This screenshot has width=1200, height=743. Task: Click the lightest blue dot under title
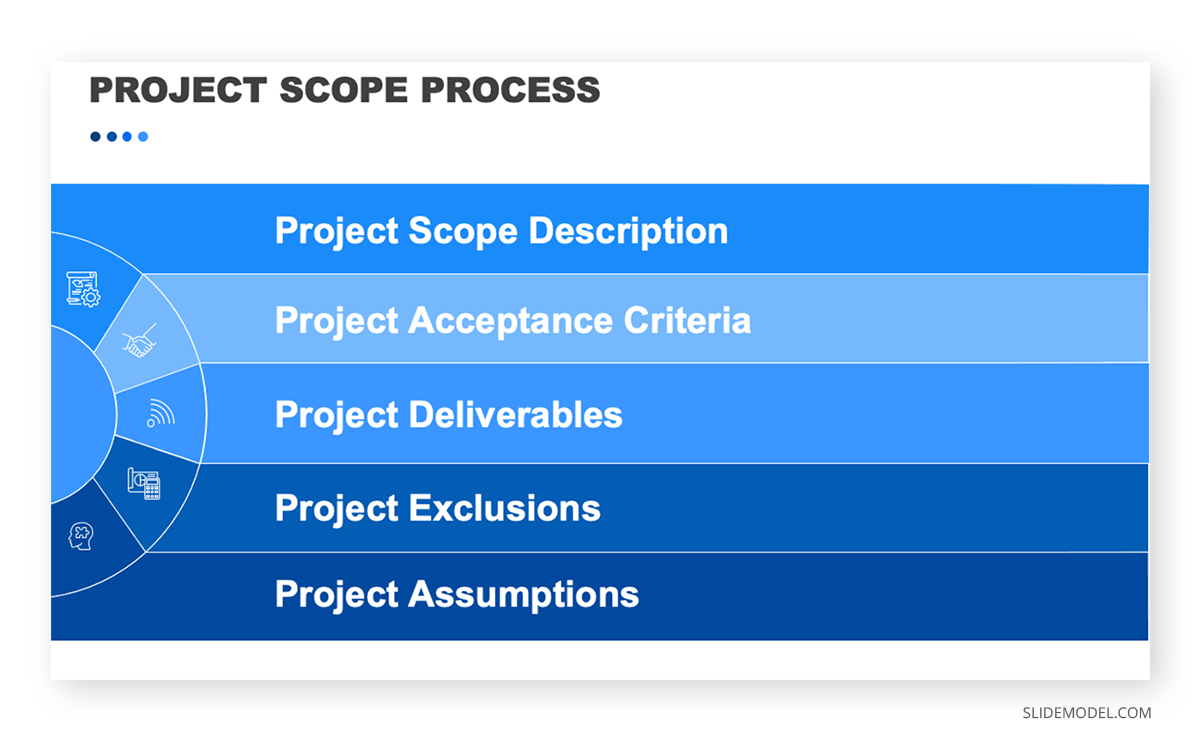coord(143,137)
